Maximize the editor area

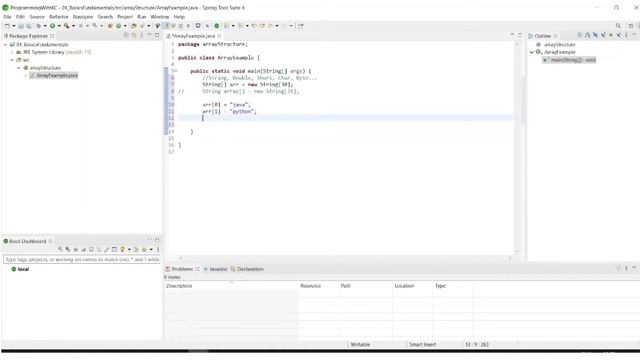(x=520, y=35)
